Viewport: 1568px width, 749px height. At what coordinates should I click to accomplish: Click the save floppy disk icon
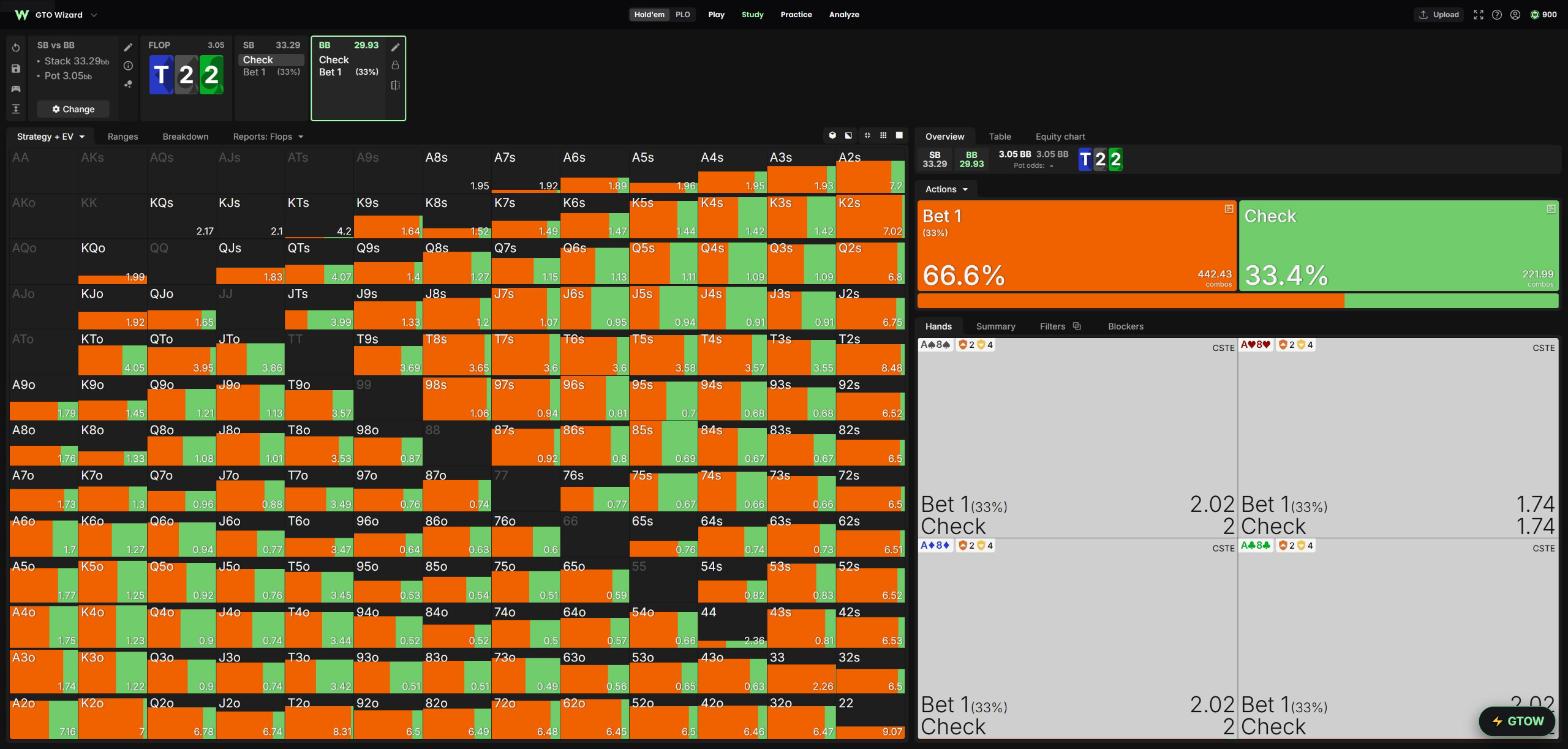pos(16,68)
